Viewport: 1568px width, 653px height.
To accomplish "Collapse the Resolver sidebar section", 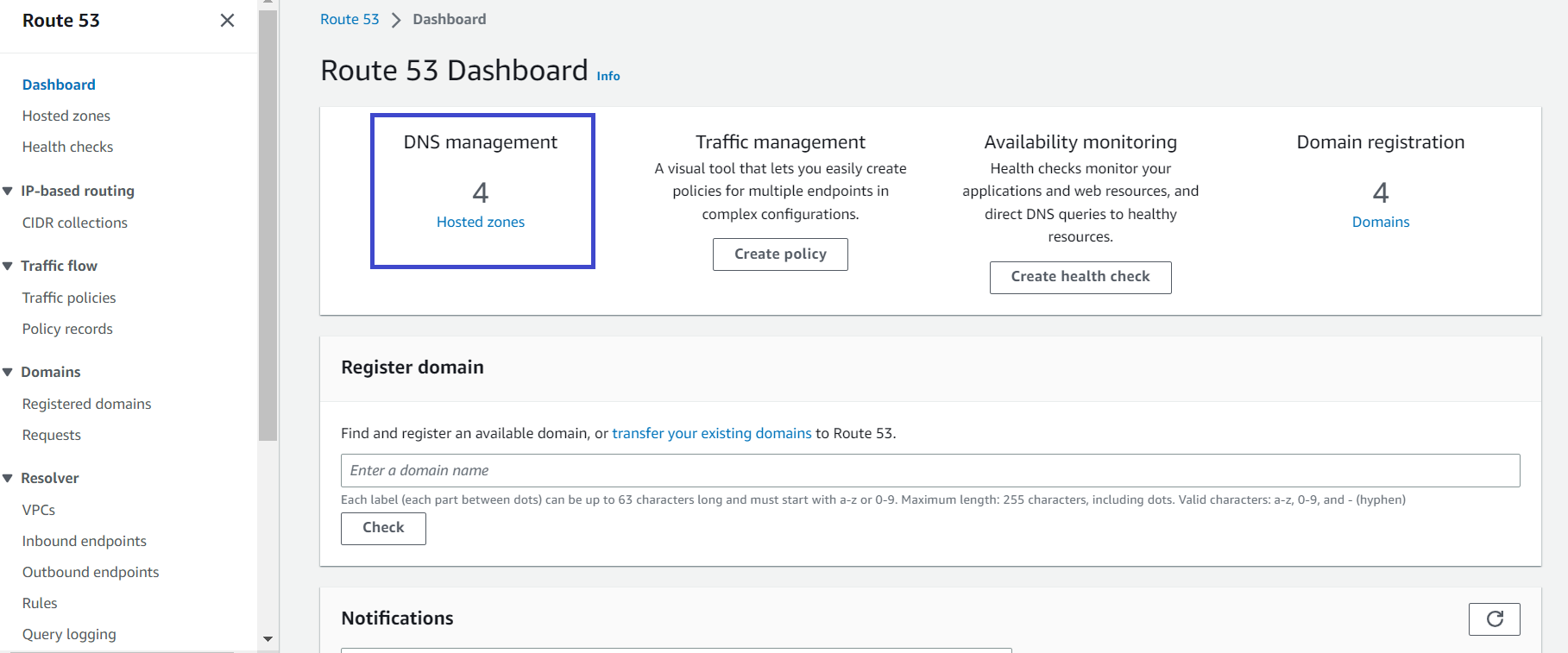I will [8, 478].
